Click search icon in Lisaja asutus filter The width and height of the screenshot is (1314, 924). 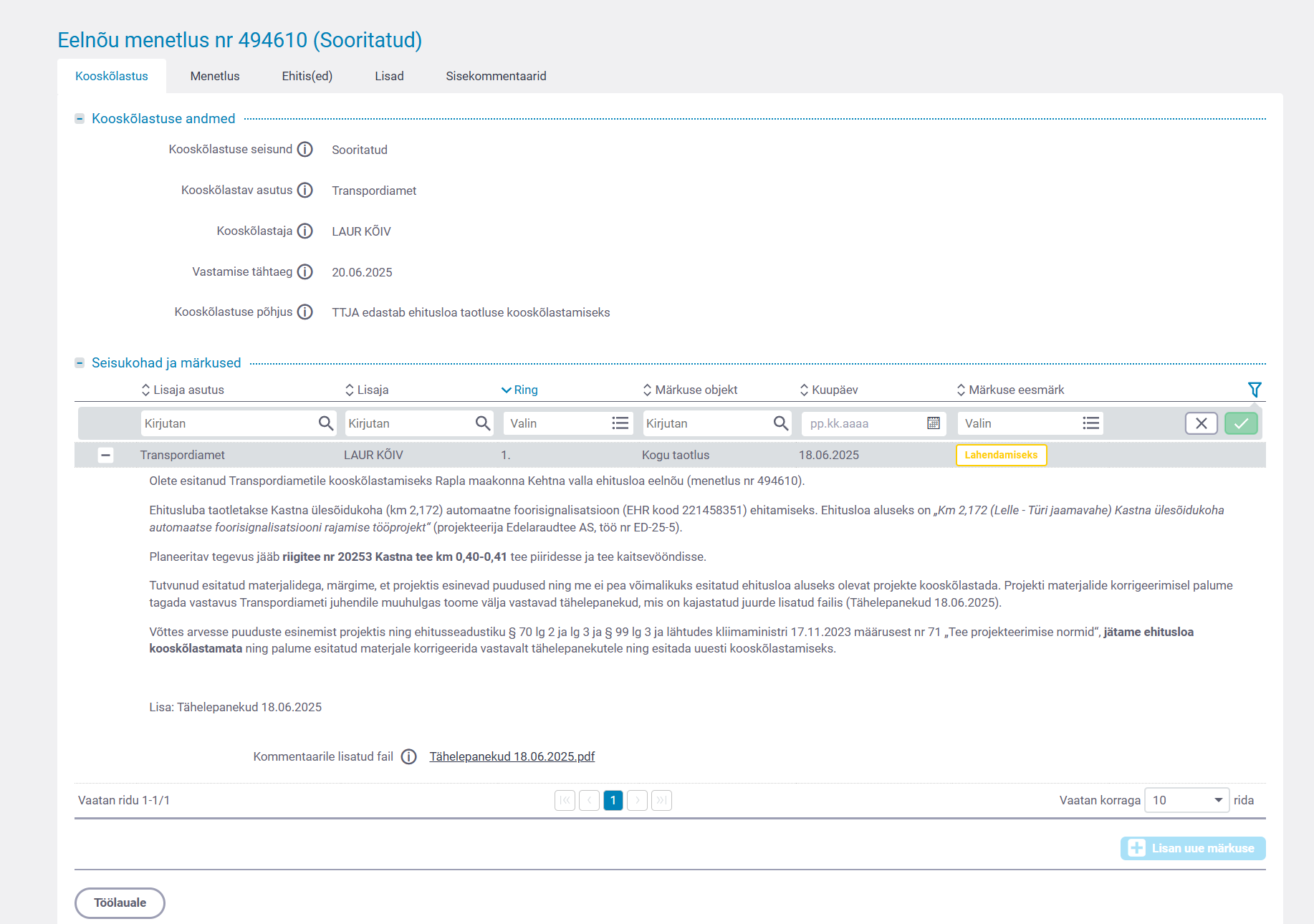326,423
